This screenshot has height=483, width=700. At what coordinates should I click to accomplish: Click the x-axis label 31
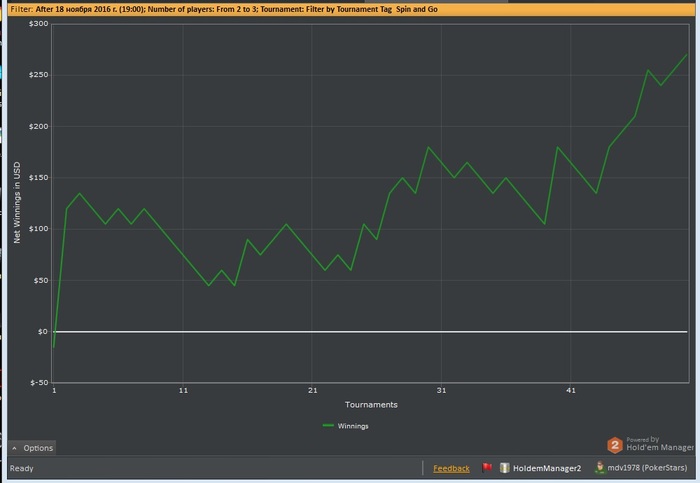point(441,391)
